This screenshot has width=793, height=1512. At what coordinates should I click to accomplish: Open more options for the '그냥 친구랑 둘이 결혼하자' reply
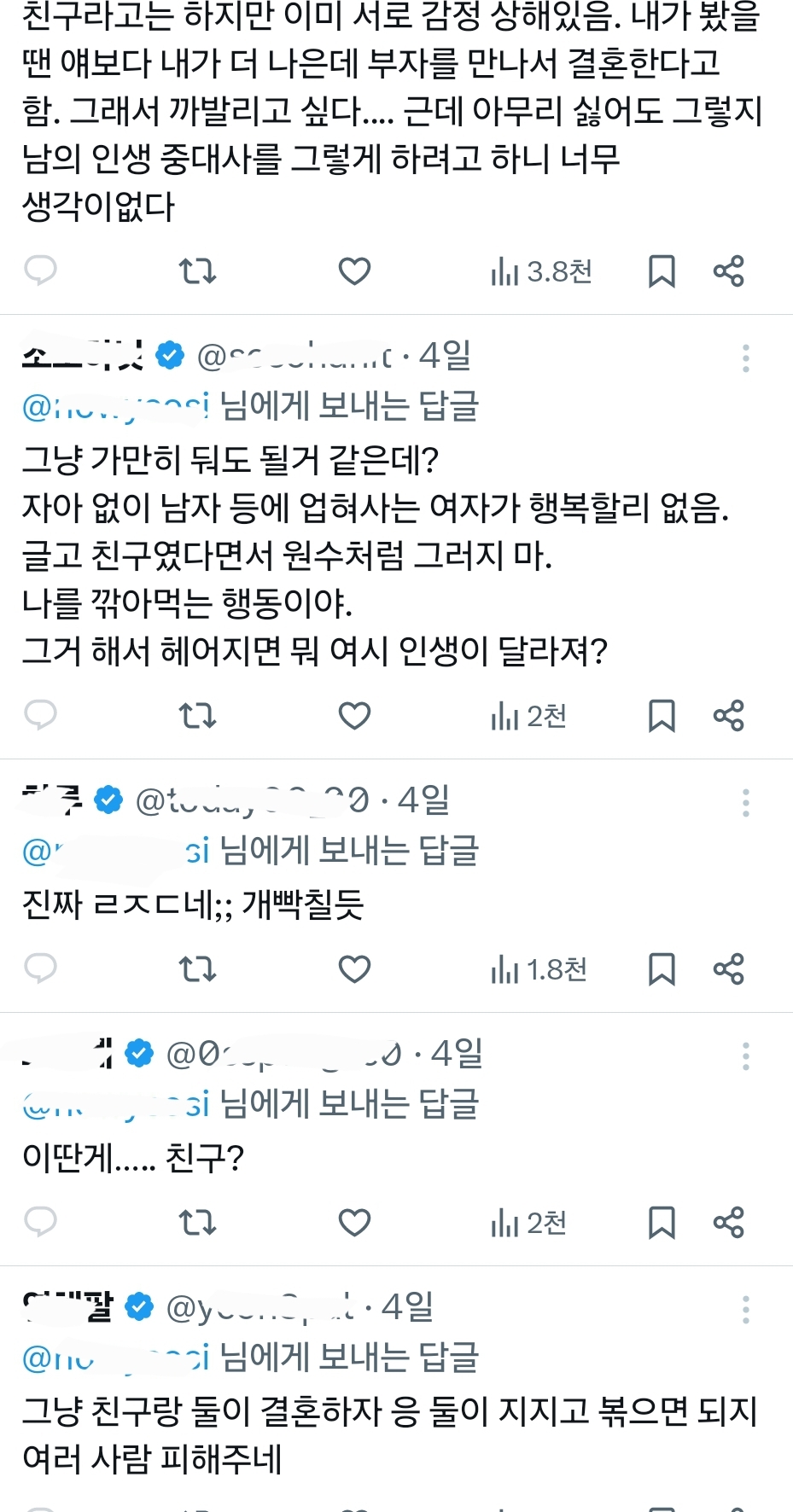[745, 1310]
